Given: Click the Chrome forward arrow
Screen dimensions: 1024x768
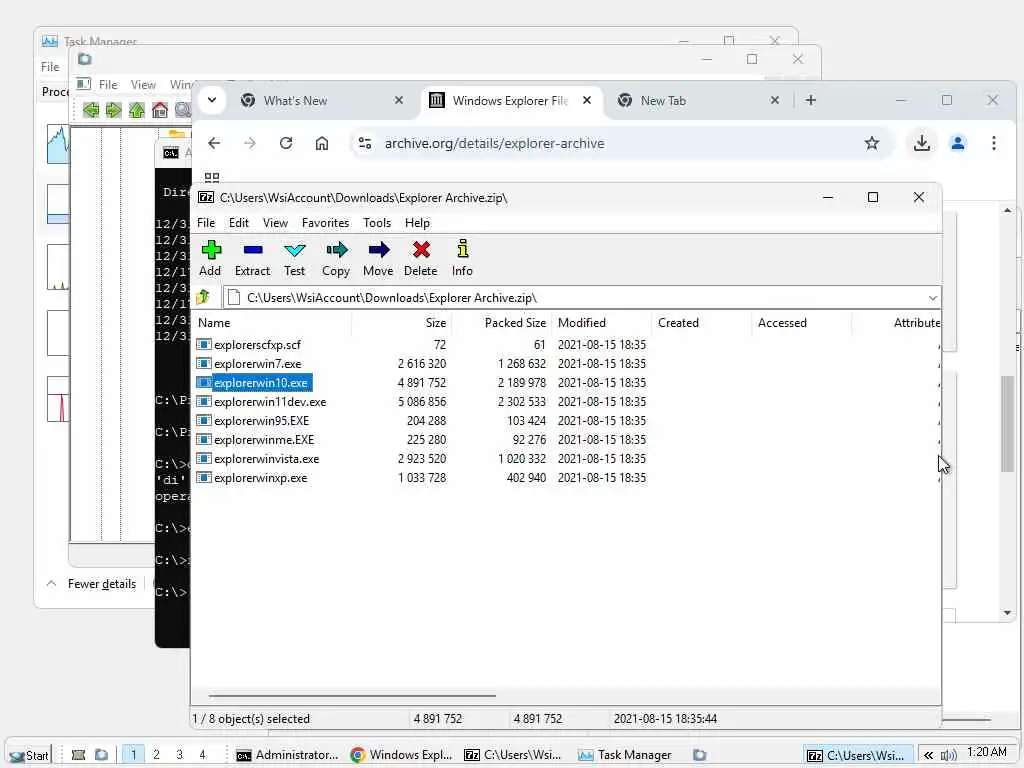Looking at the screenshot, I should pos(250,143).
